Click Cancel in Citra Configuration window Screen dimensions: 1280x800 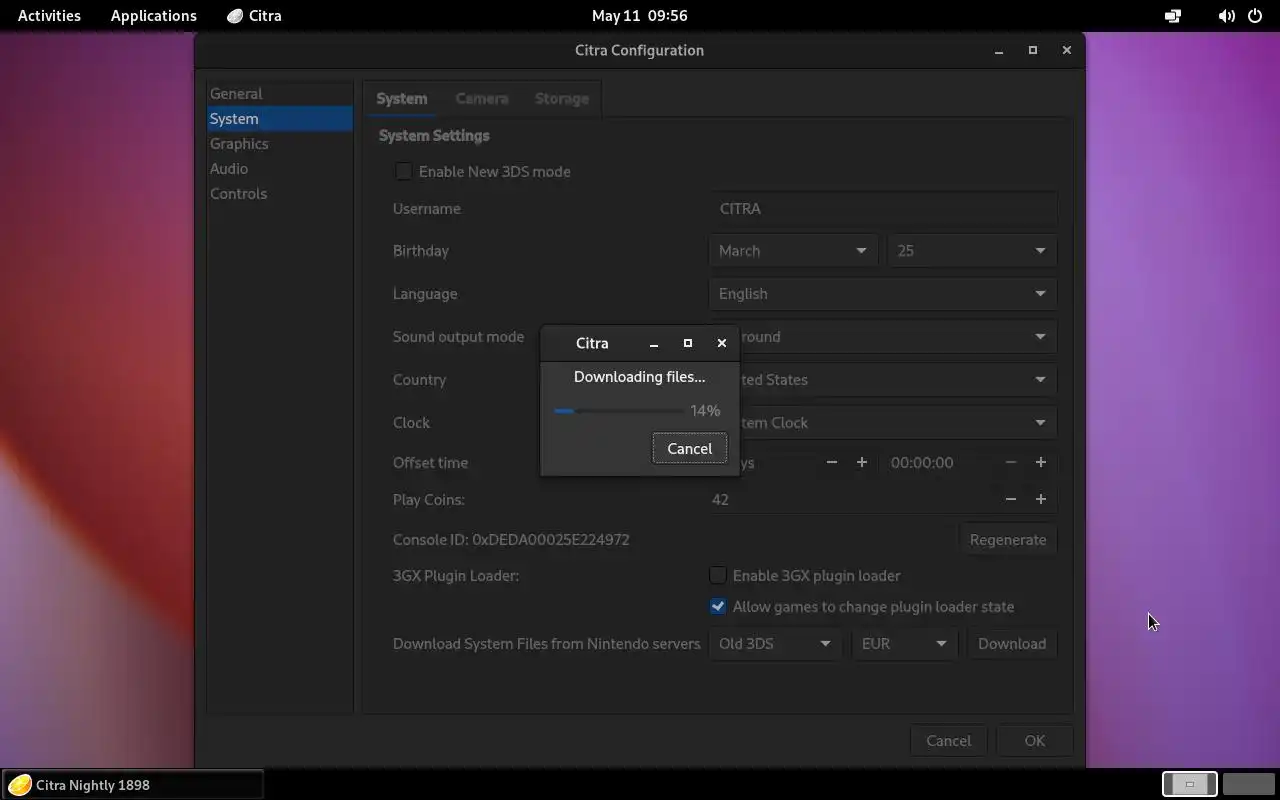click(x=948, y=741)
